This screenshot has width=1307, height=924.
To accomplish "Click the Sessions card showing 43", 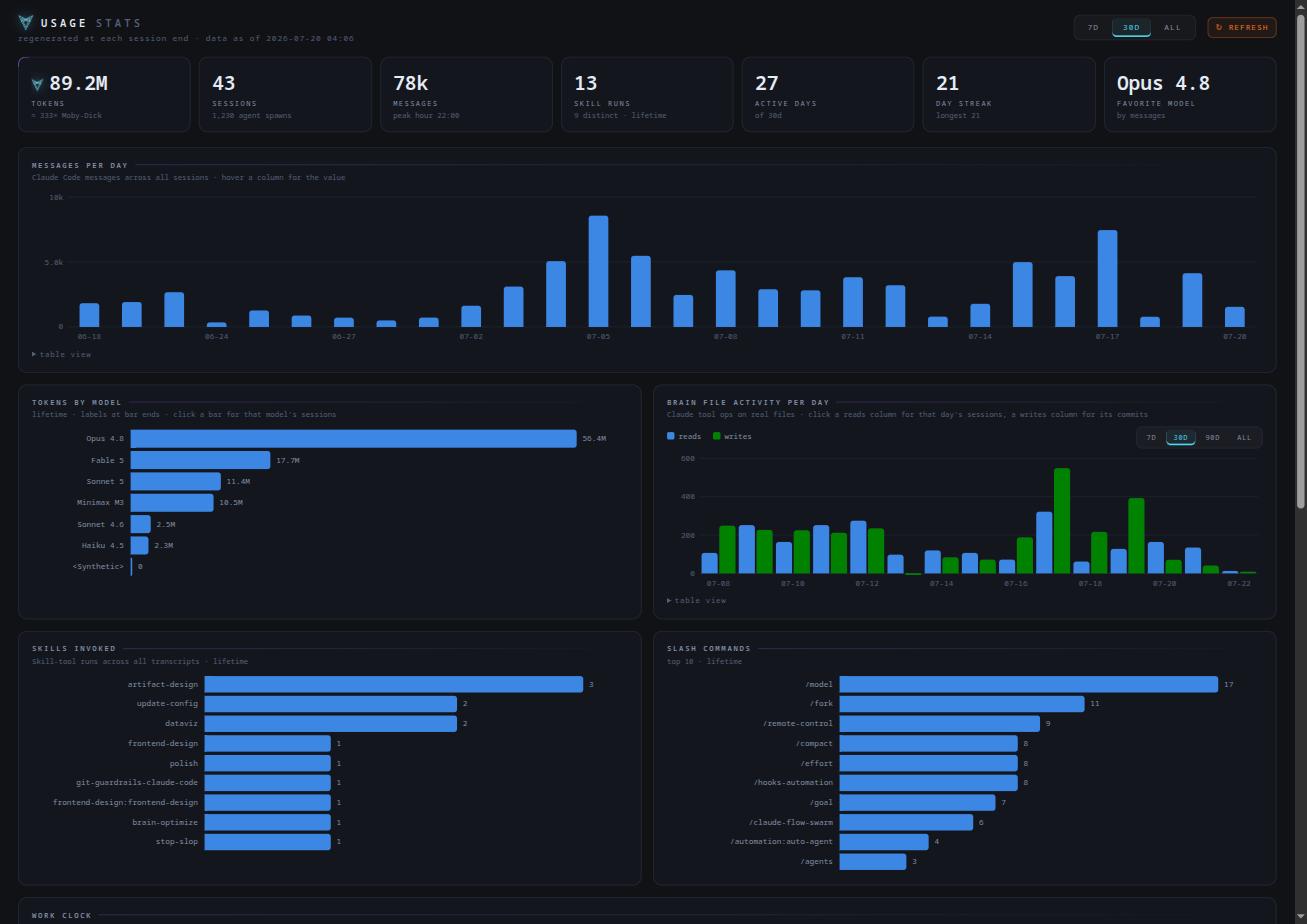I will coord(285,94).
